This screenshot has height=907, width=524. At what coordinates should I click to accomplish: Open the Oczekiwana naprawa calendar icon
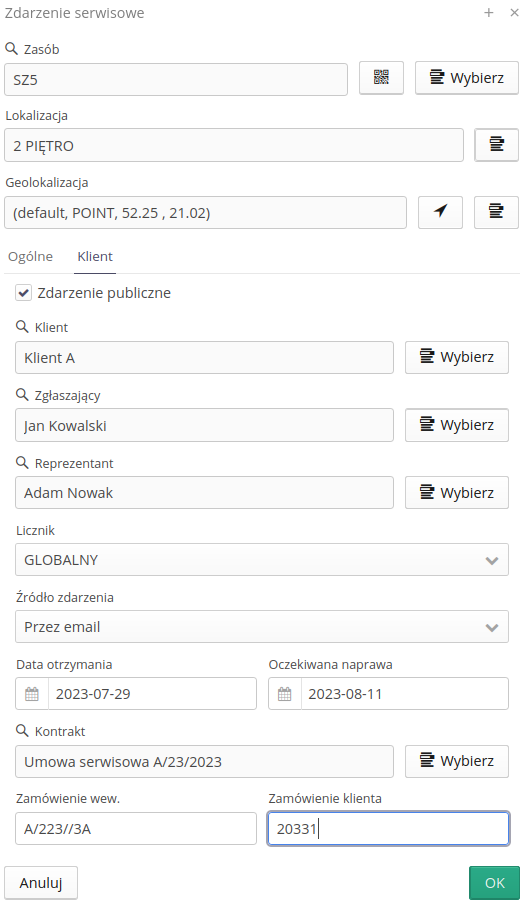(285, 694)
